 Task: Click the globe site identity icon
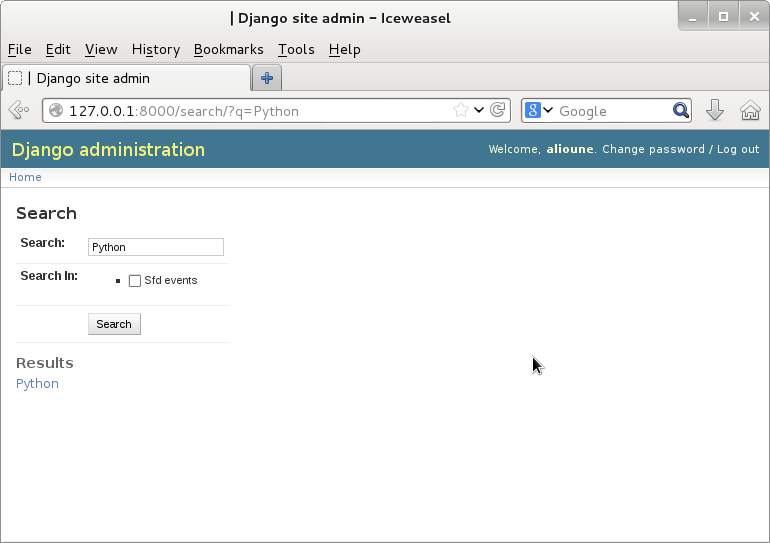click(x=56, y=110)
